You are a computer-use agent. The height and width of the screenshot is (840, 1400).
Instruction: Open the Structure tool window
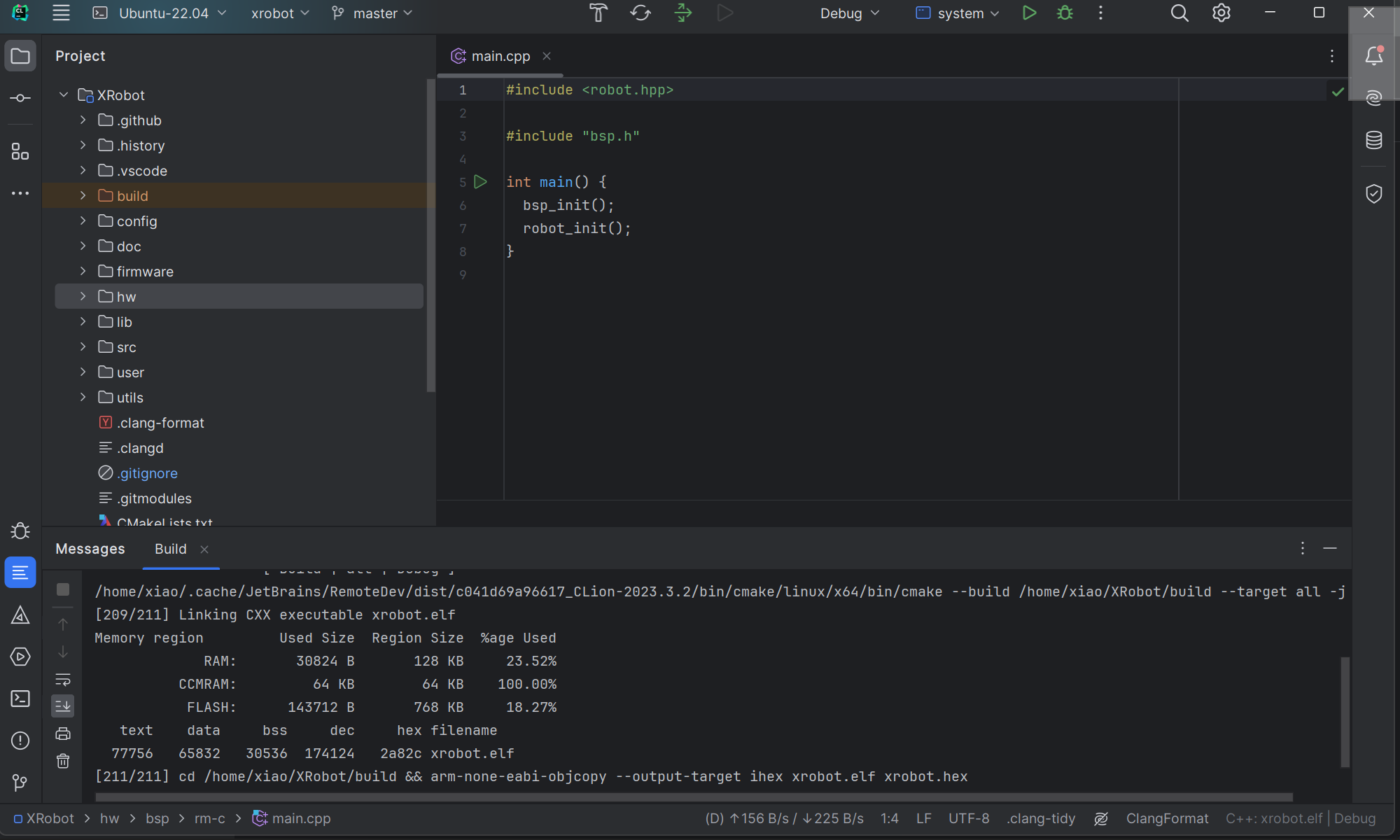(x=20, y=152)
